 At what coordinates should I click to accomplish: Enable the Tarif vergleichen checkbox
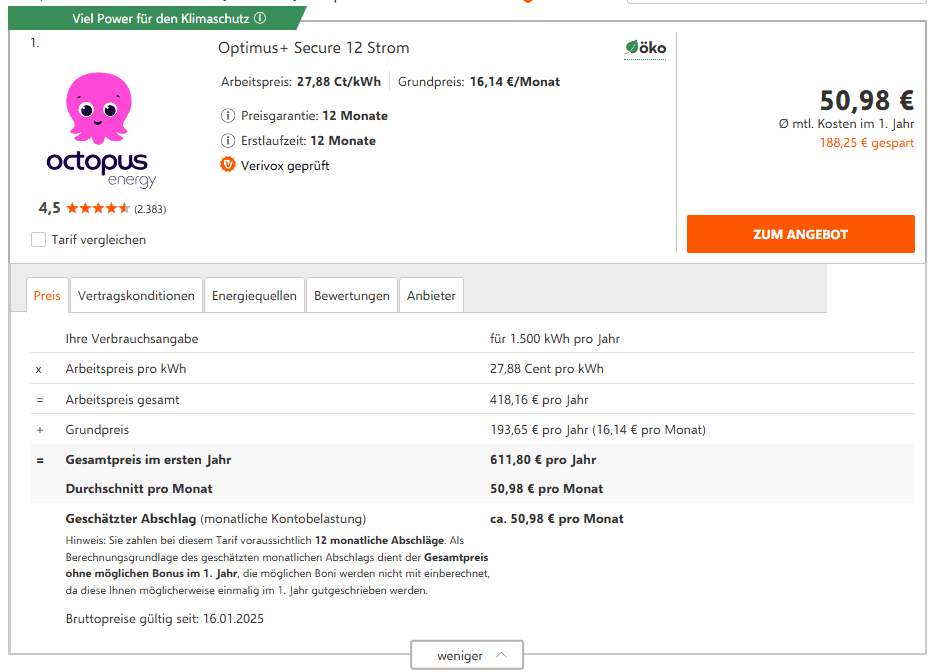[x=39, y=240]
